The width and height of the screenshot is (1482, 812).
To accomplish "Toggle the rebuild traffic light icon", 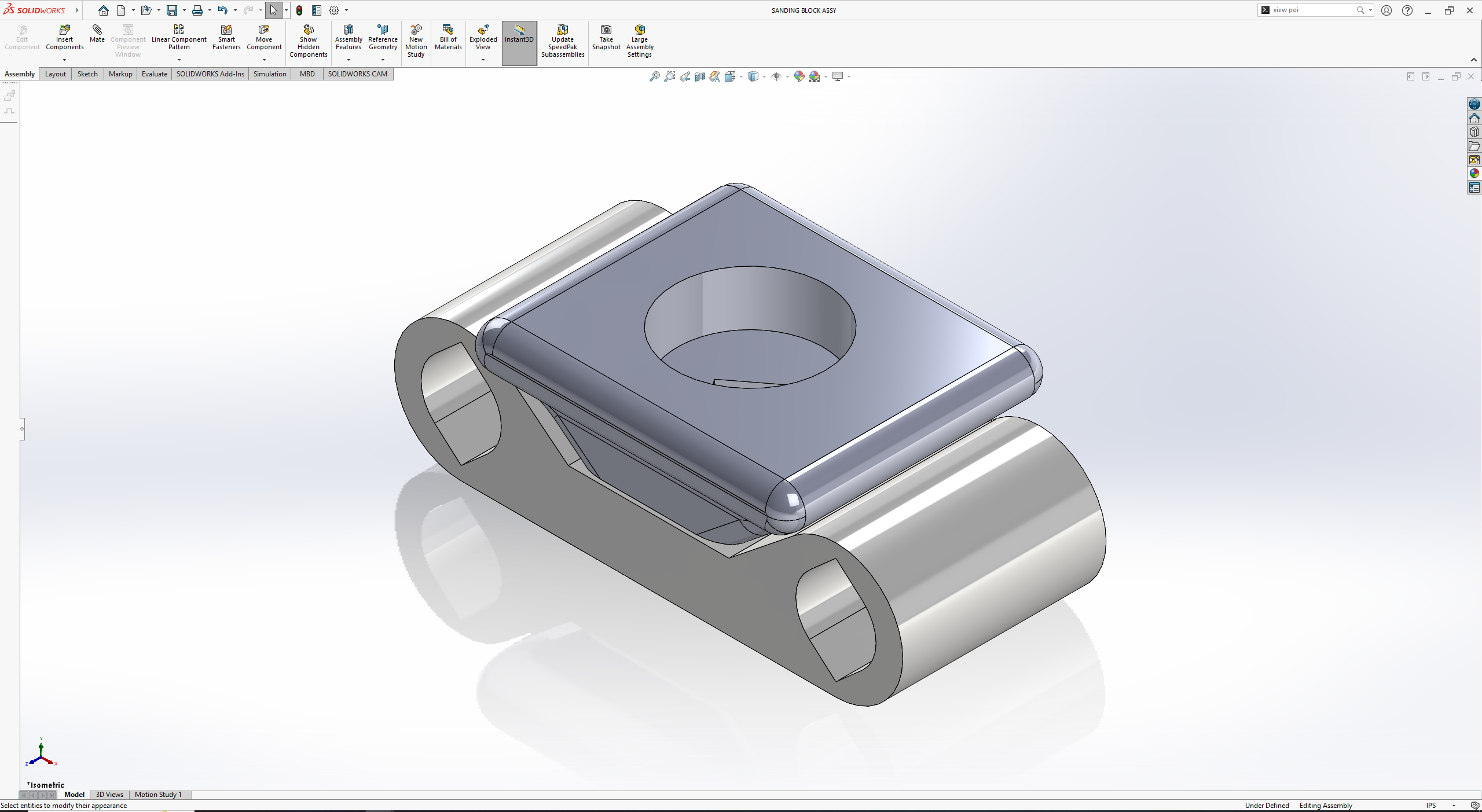I will 299,10.
